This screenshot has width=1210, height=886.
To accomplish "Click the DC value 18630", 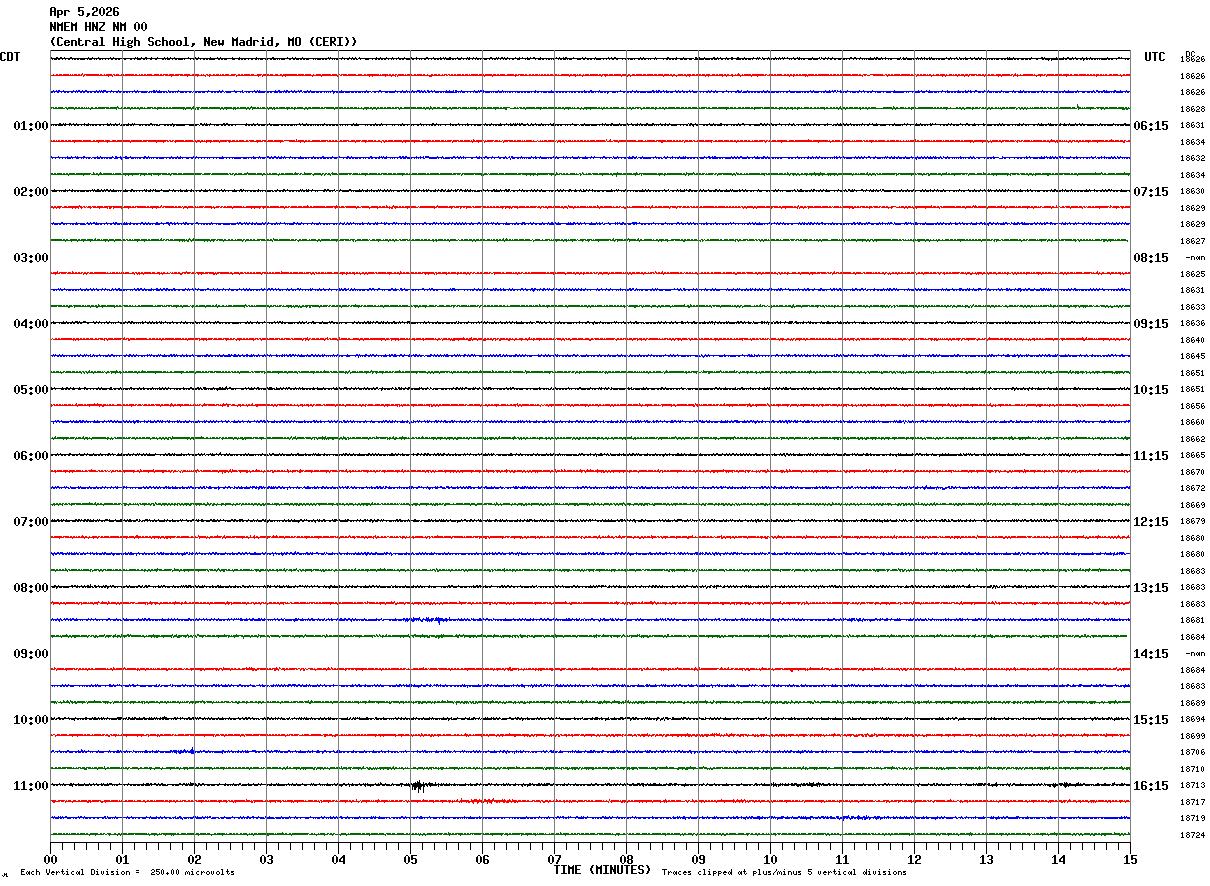I will pos(1193,192).
